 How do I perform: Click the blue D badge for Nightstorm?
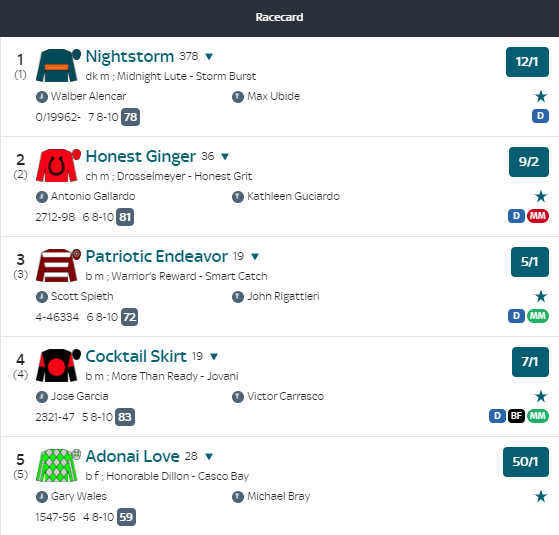pyautogui.click(x=540, y=116)
